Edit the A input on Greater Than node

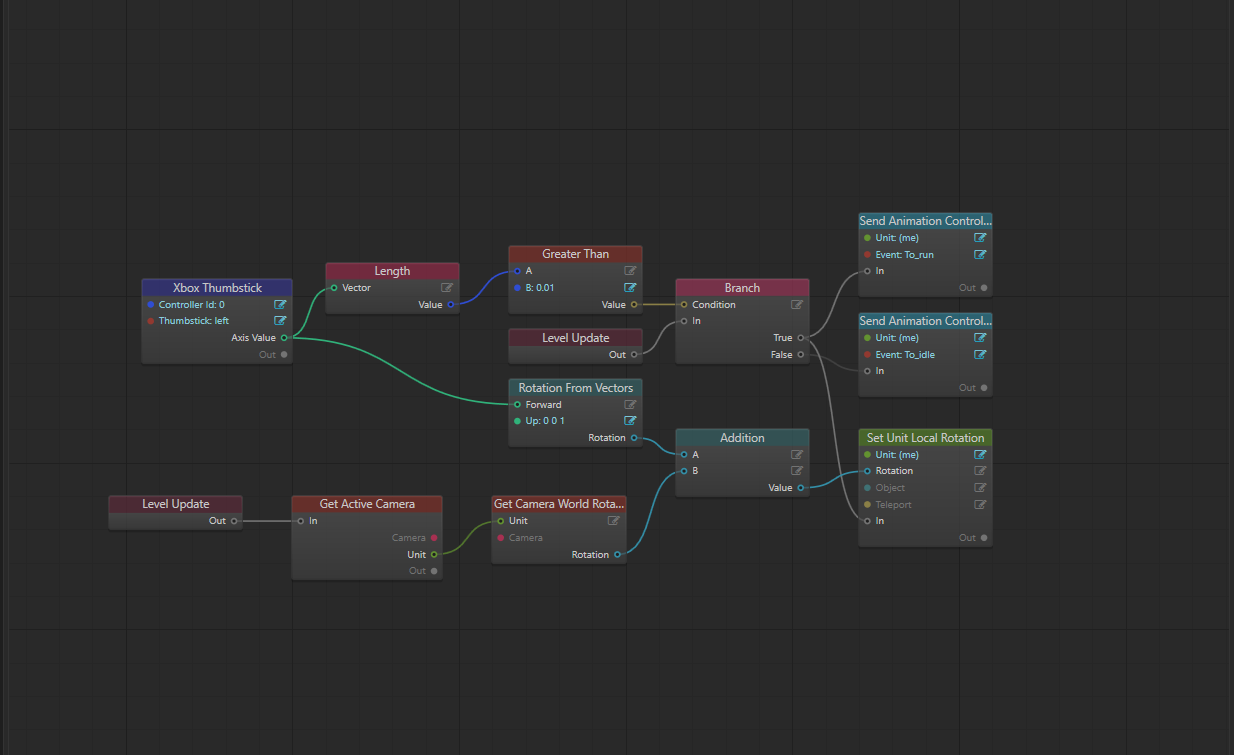pyautogui.click(x=630, y=270)
